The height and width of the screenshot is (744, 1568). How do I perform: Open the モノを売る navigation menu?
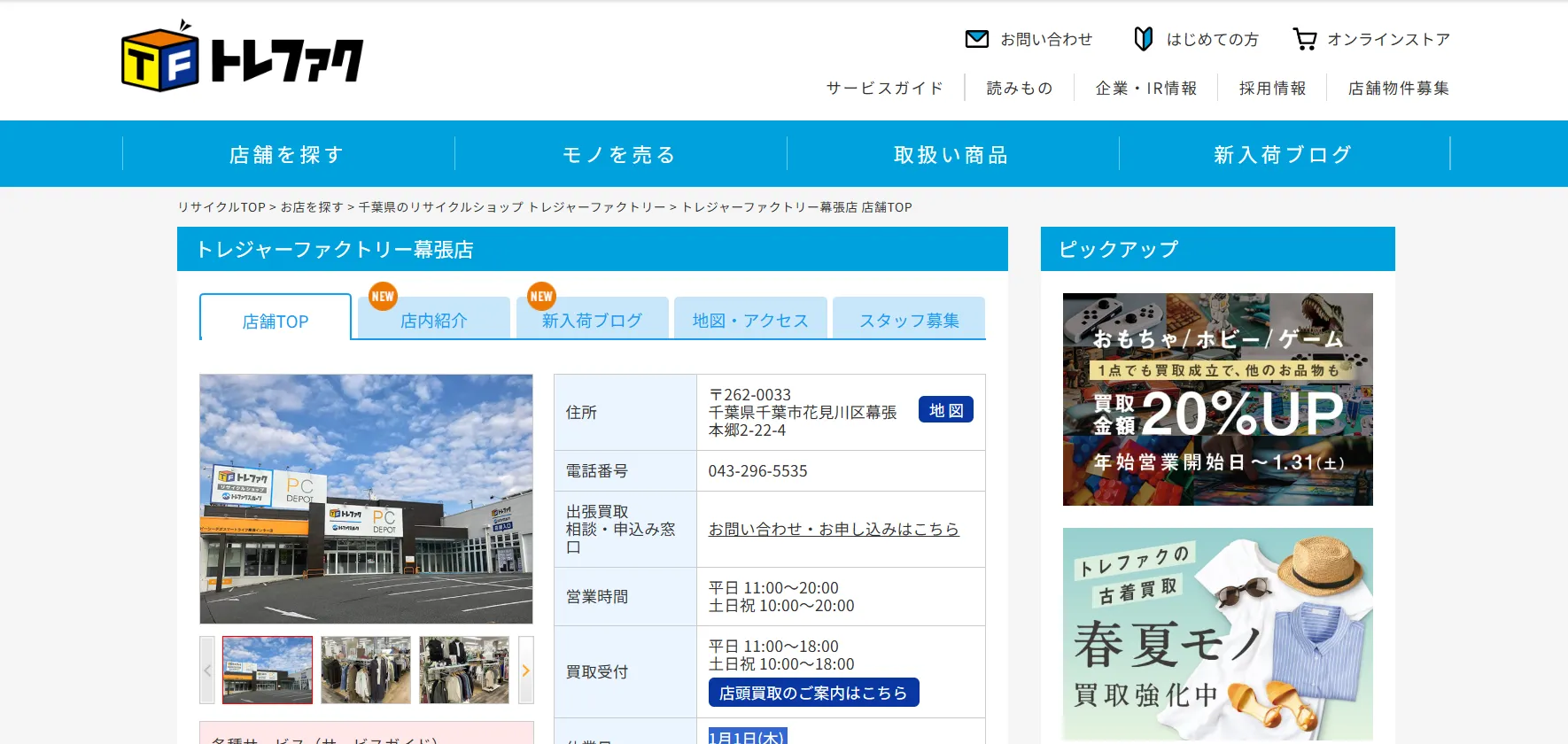click(x=620, y=154)
